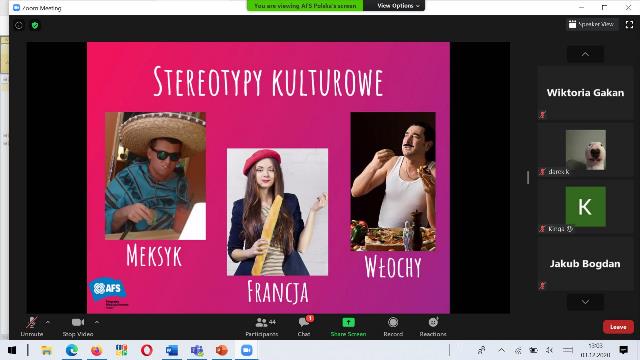This screenshot has height=360, width=640.
Task: Enter full screen with the corner icon
Action: point(629,24)
